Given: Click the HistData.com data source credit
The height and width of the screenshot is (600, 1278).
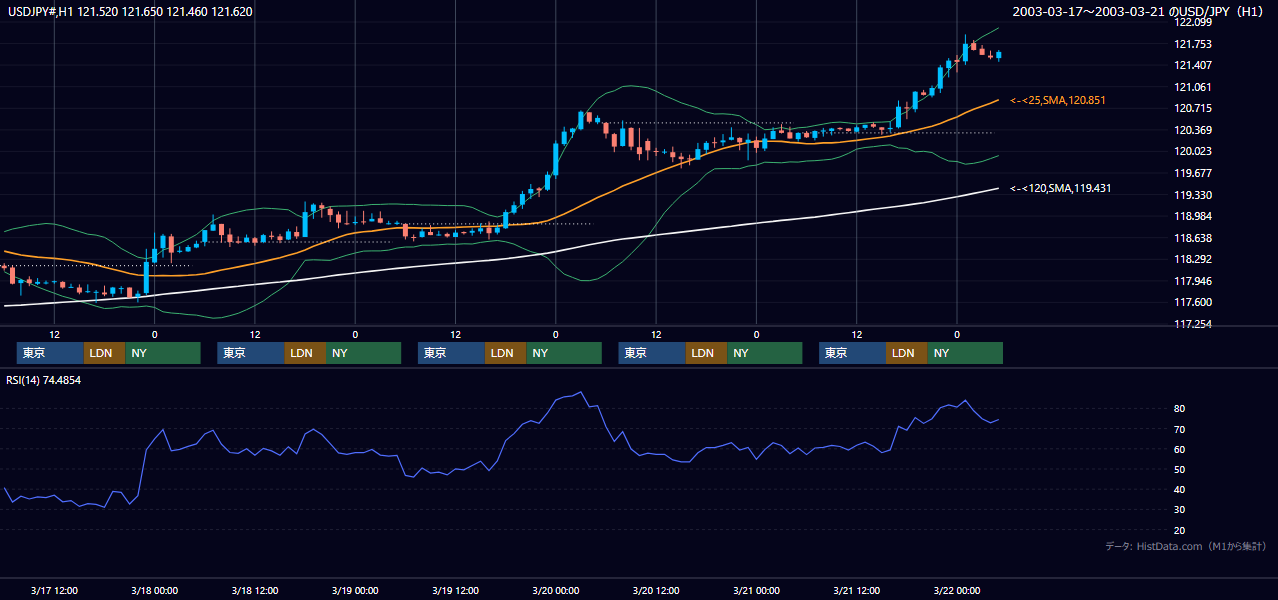Looking at the screenshot, I should [x=1186, y=546].
